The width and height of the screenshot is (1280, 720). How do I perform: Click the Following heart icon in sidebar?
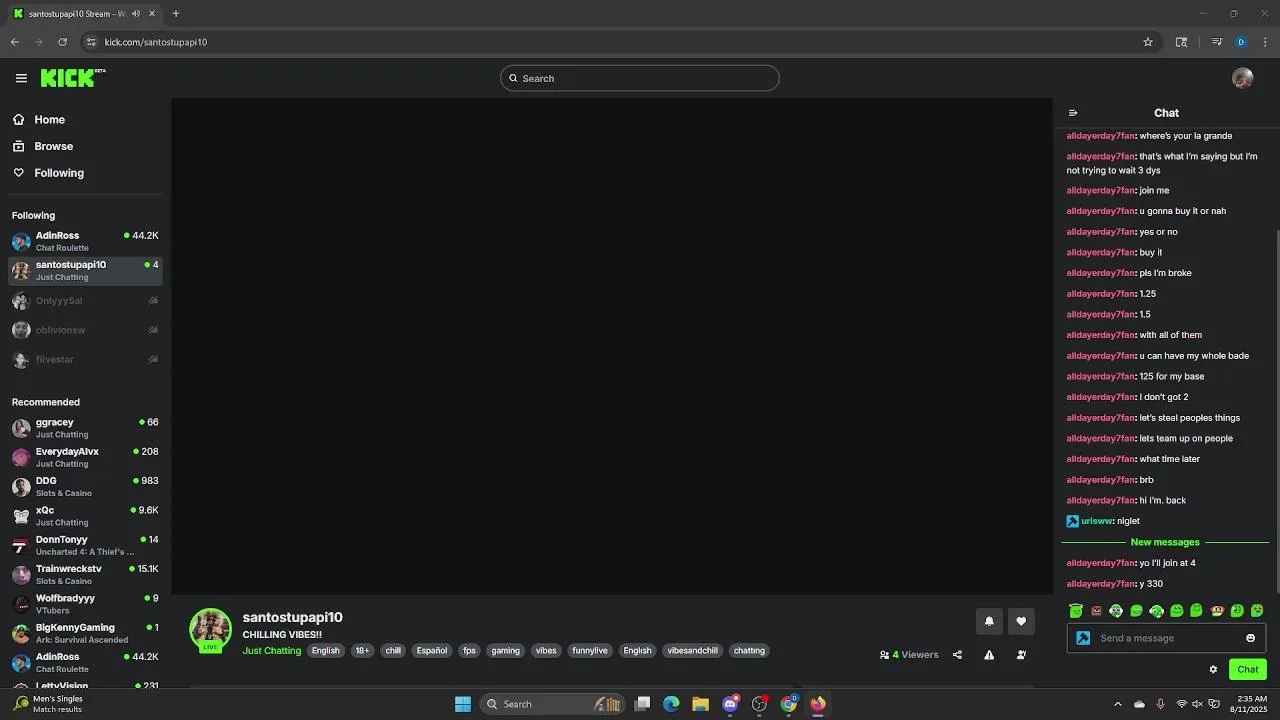[19, 173]
